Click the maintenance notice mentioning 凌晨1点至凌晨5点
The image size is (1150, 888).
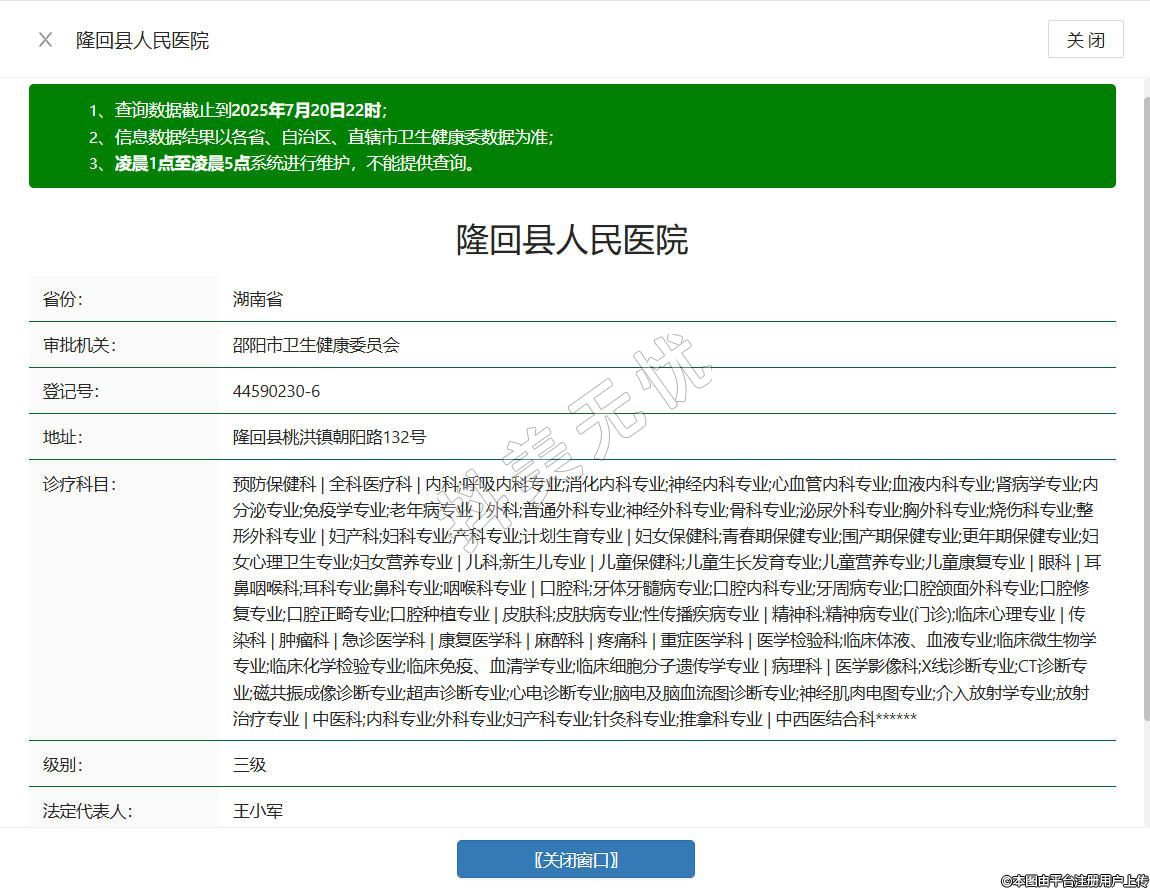[x=294, y=163]
